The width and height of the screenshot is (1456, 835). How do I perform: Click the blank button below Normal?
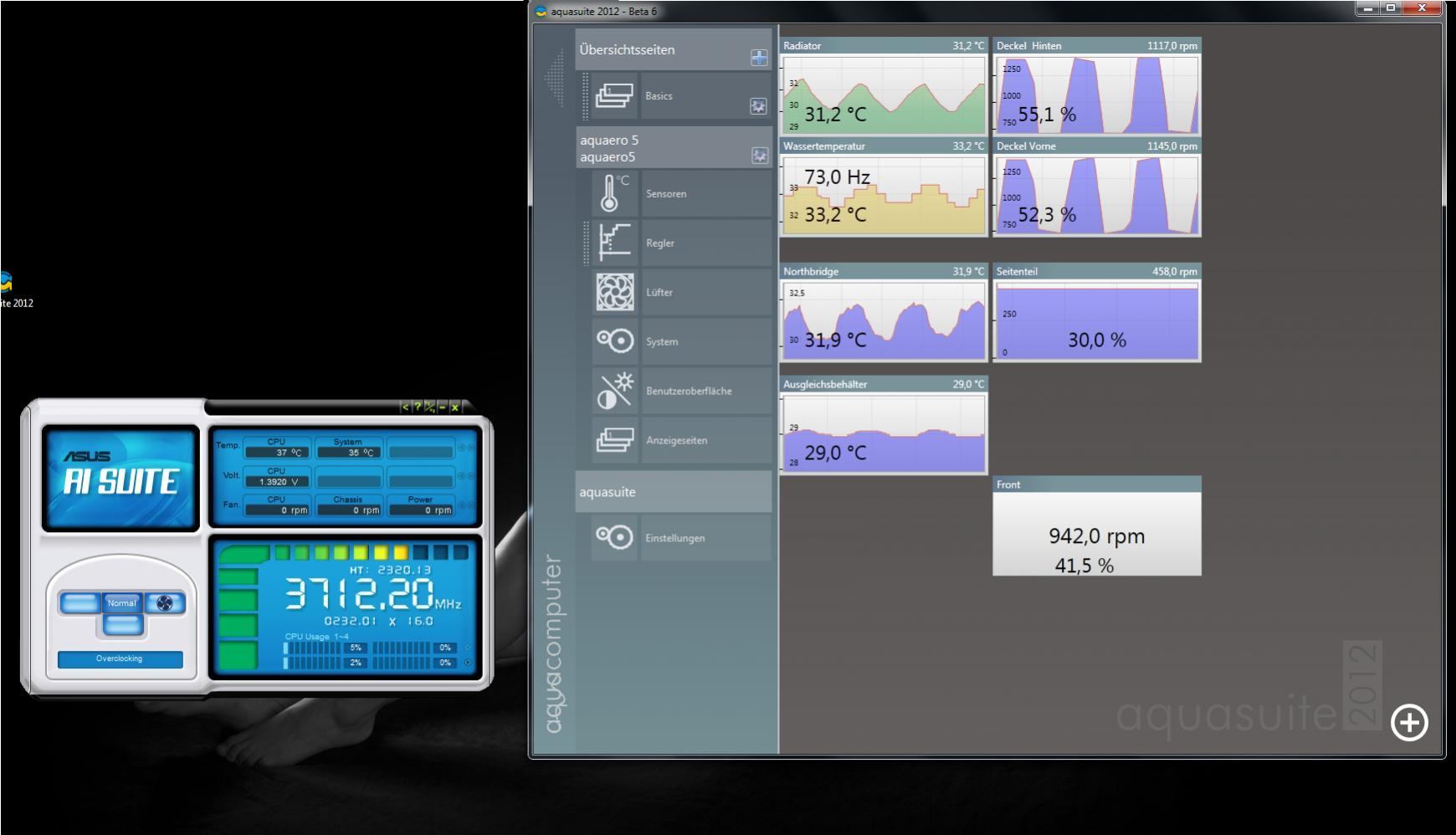122,624
